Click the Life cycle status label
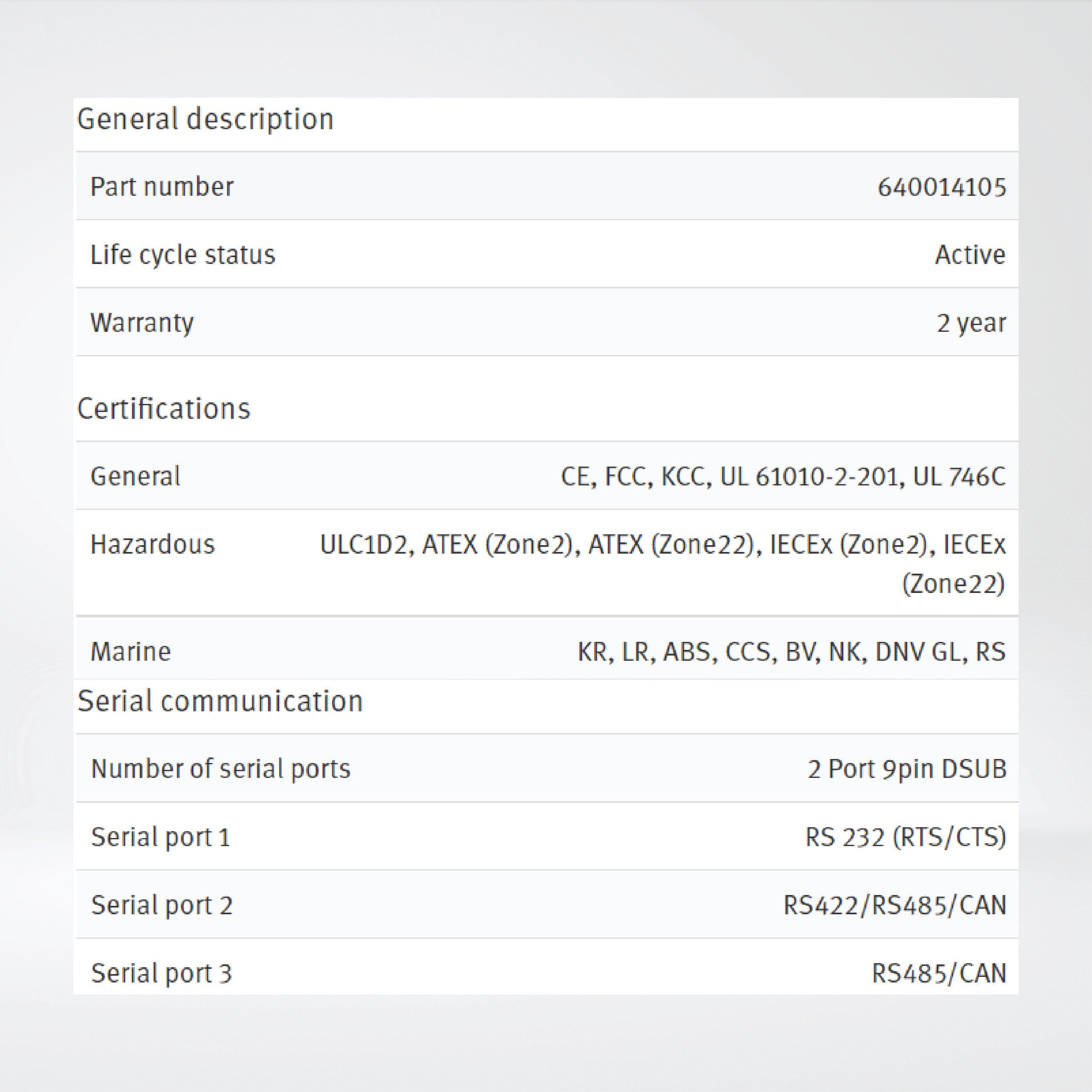The height and width of the screenshot is (1092, 1092). (183, 255)
